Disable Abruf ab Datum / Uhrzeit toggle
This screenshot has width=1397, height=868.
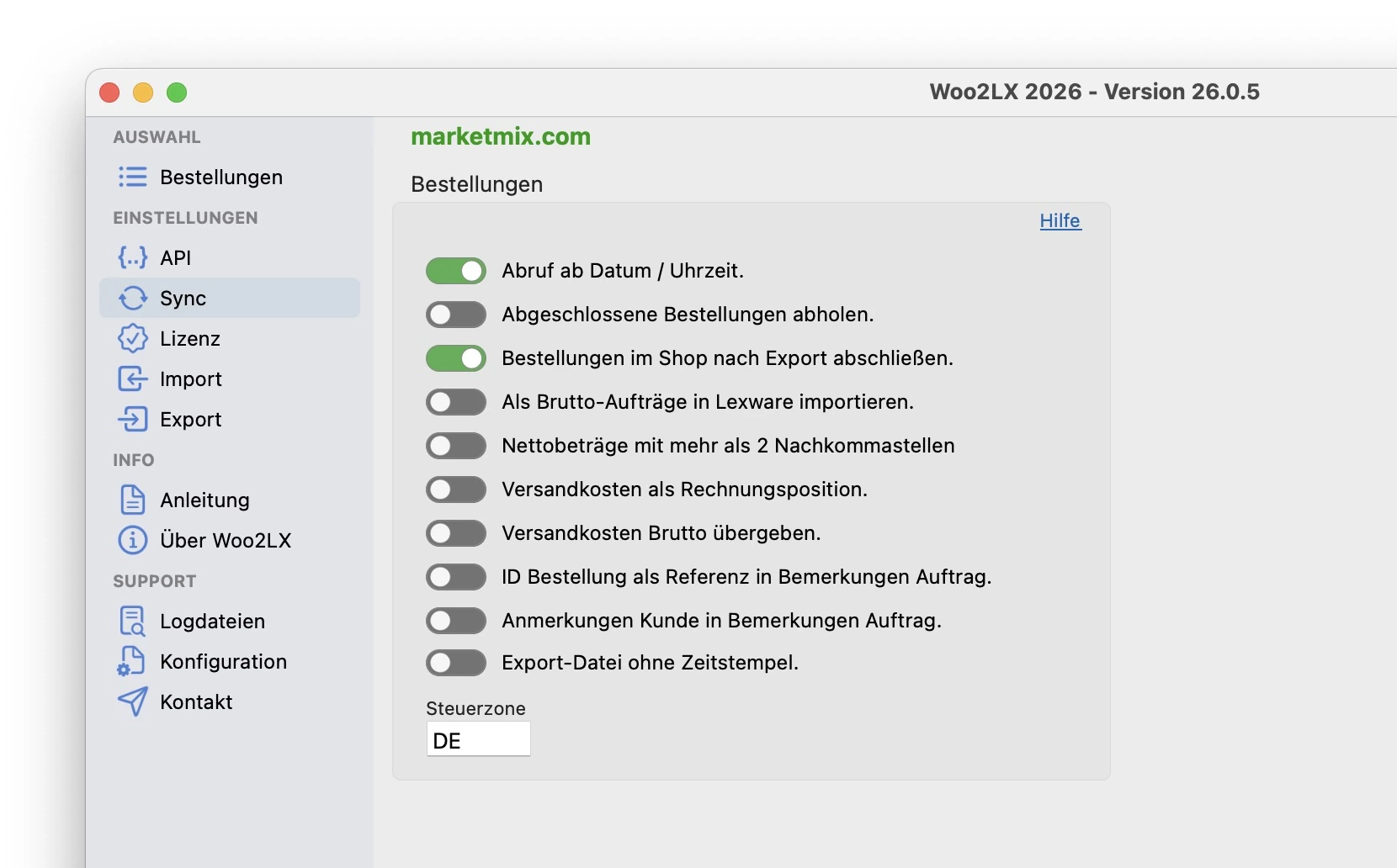pyautogui.click(x=456, y=271)
